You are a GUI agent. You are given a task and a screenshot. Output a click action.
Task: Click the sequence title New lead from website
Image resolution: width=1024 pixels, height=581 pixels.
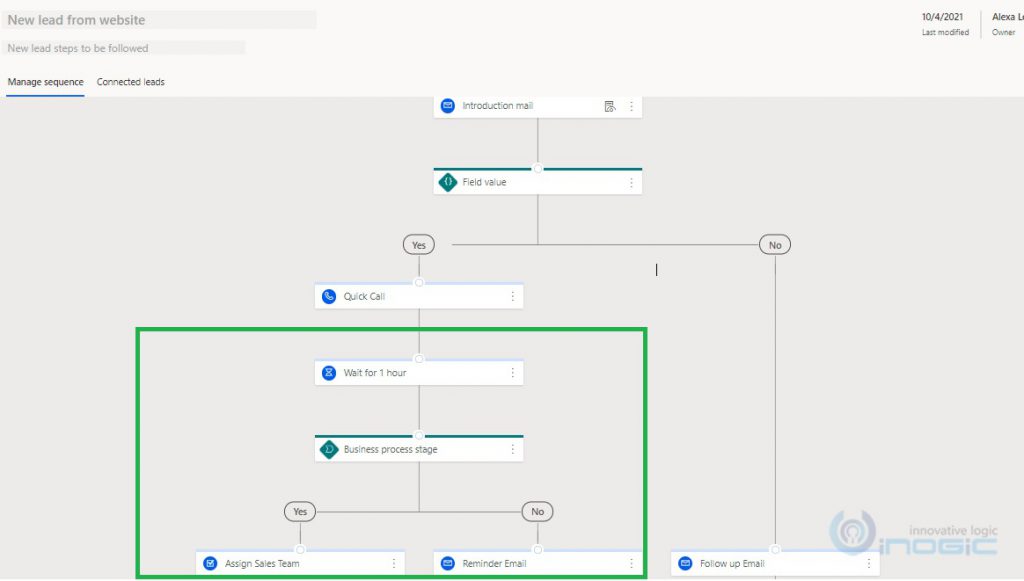(x=77, y=19)
